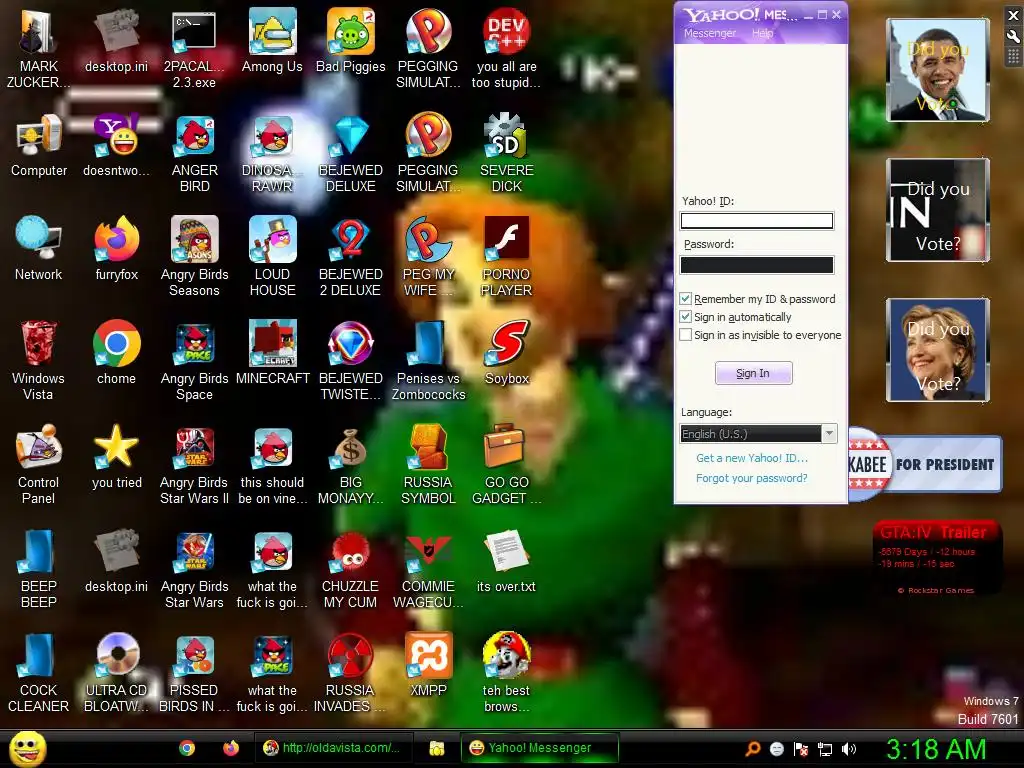The height and width of the screenshot is (768, 1024).
Task: Click the Hillary 'Did you Vote?' gadget
Action: (938, 350)
